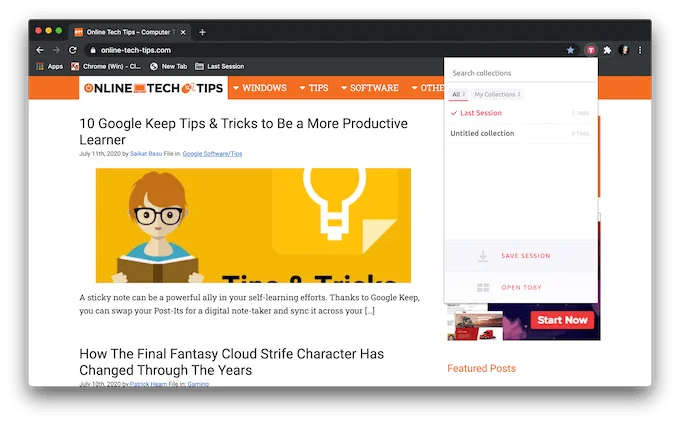Click the save session download icon
The width and height of the screenshot is (680, 424).
tap(483, 256)
